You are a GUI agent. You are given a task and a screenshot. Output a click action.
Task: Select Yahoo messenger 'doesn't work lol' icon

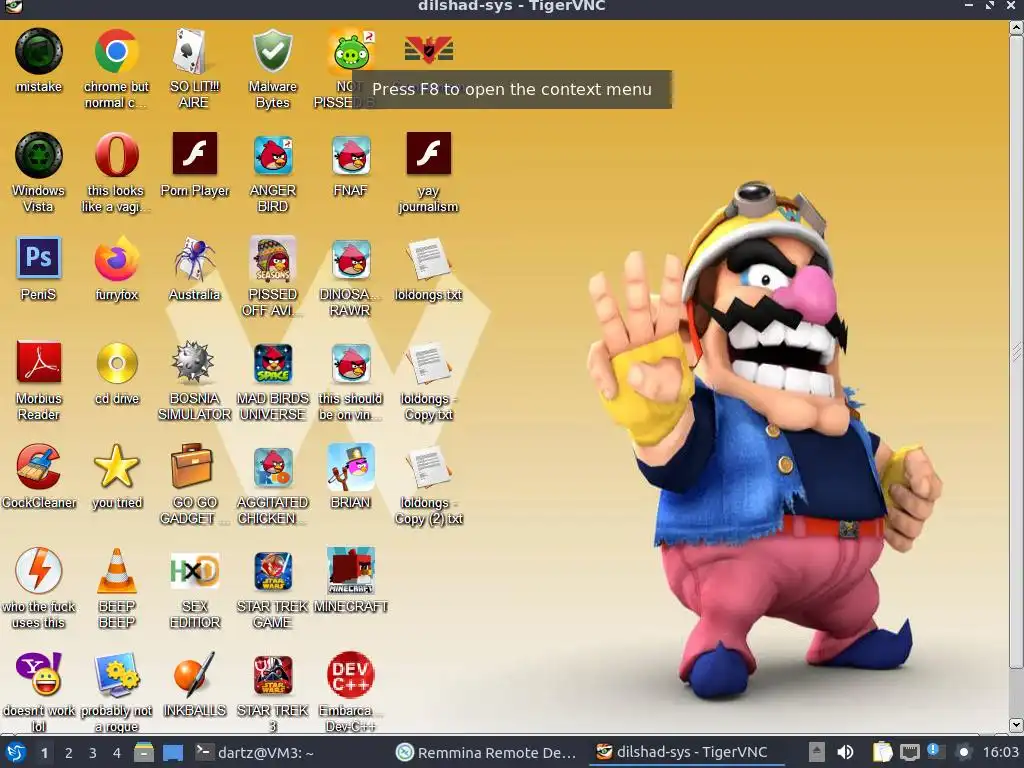(x=39, y=674)
